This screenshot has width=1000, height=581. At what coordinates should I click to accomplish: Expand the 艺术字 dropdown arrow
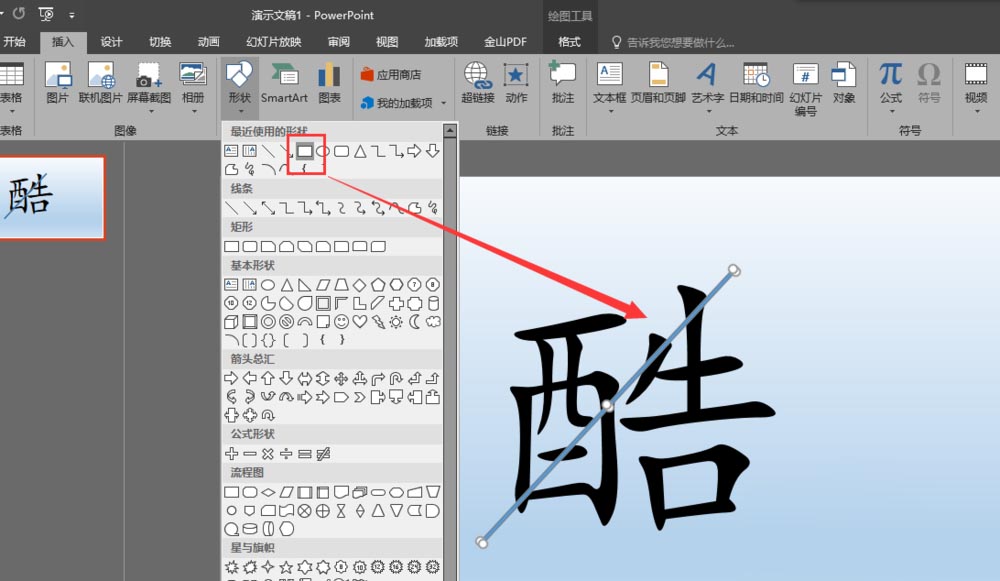[x=709, y=112]
